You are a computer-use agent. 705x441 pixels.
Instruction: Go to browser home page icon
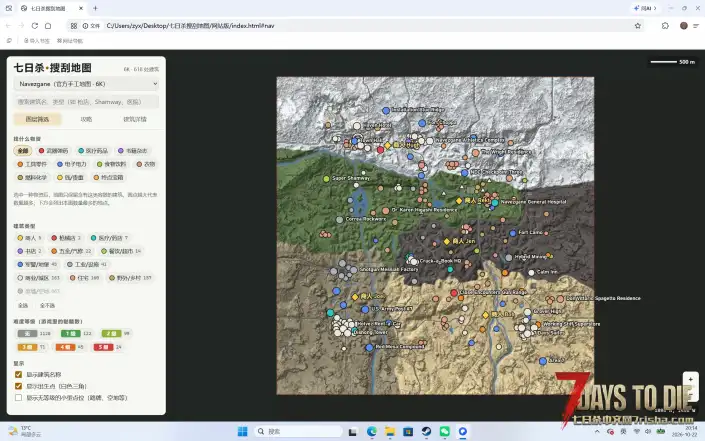click(x=48, y=26)
